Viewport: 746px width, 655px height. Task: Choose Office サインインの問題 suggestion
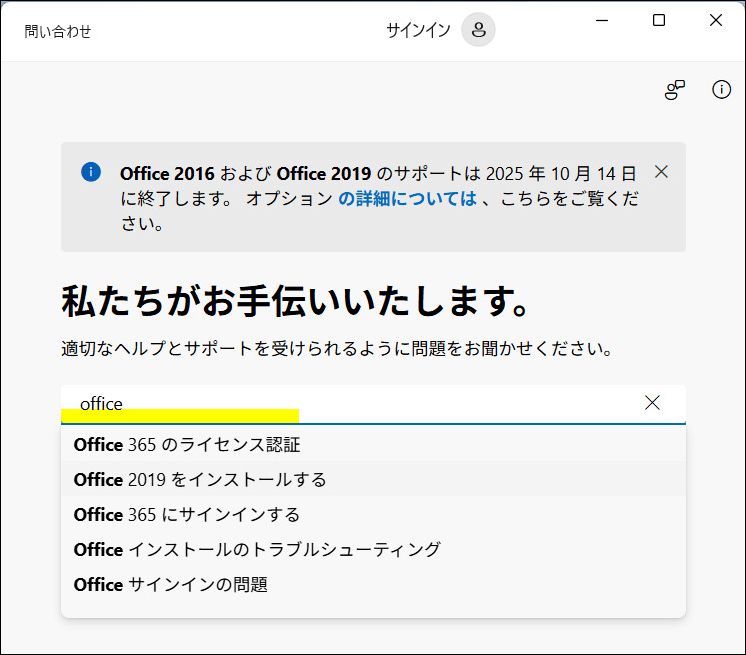point(373,585)
